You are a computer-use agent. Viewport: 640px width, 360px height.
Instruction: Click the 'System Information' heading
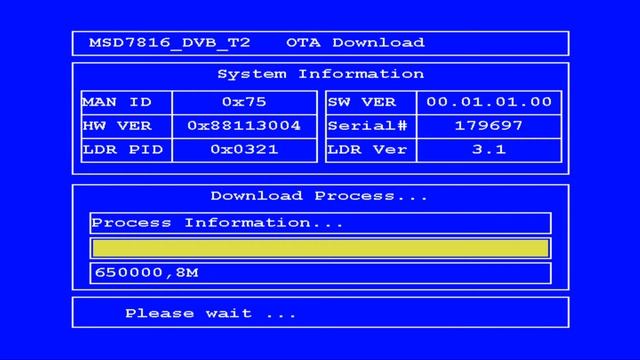(x=320, y=74)
